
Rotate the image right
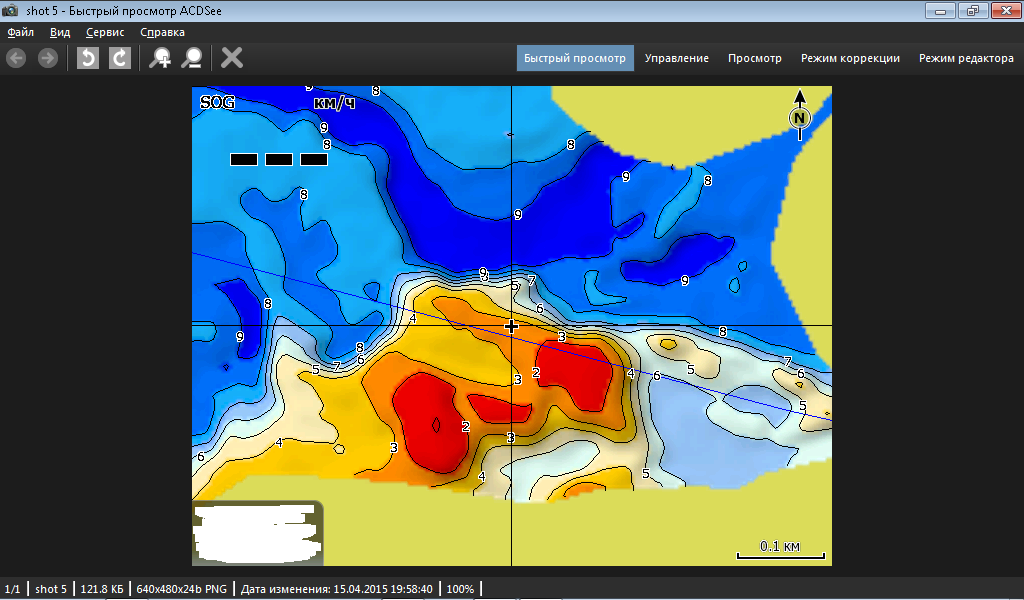[x=119, y=58]
